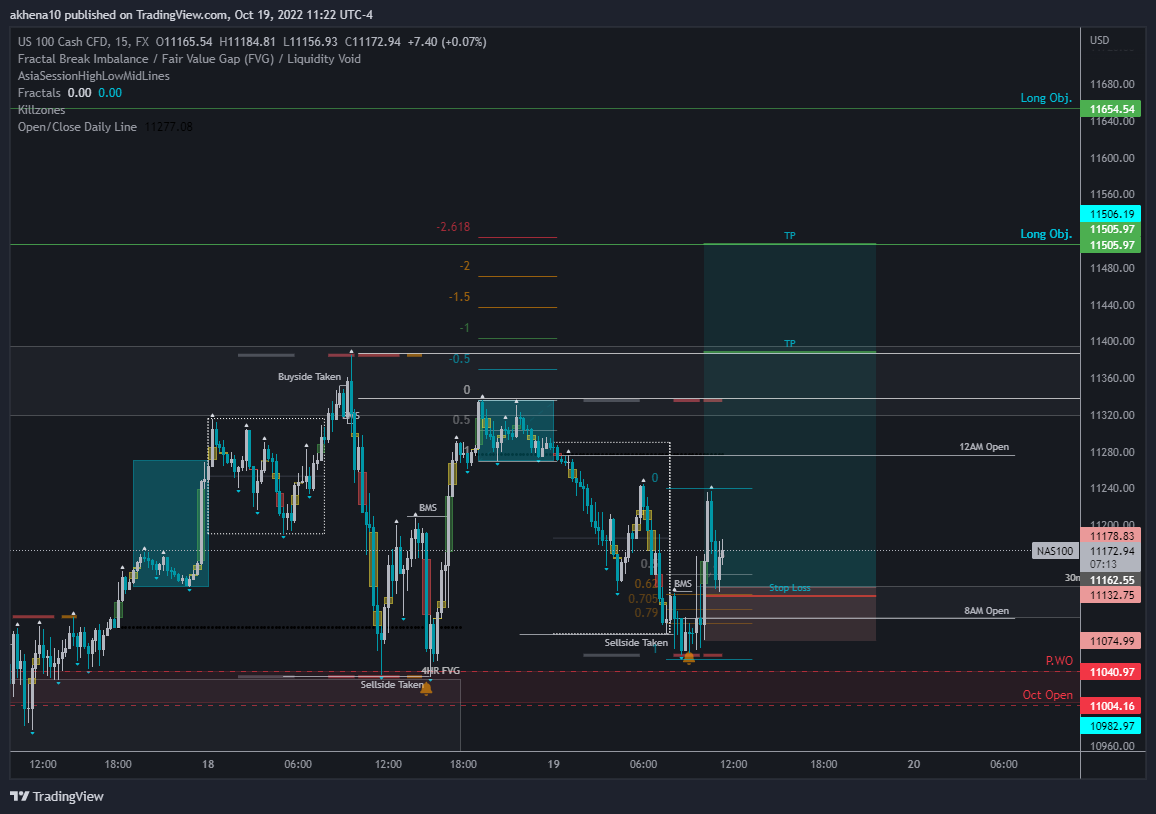Select the 8AM Open line label
Screen dimensions: 1156x814
(986, 610)
